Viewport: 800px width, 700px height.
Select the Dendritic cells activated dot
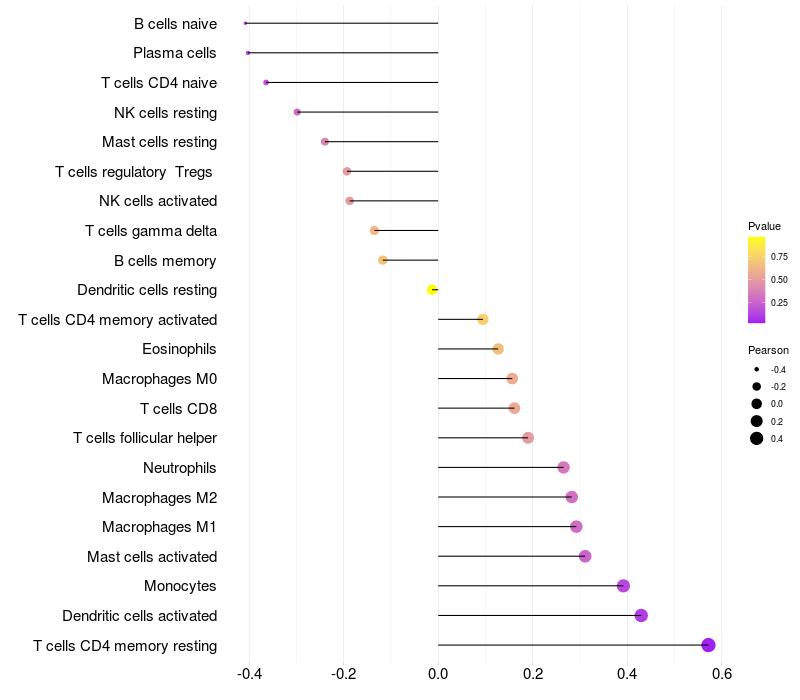tap(641, 615)
